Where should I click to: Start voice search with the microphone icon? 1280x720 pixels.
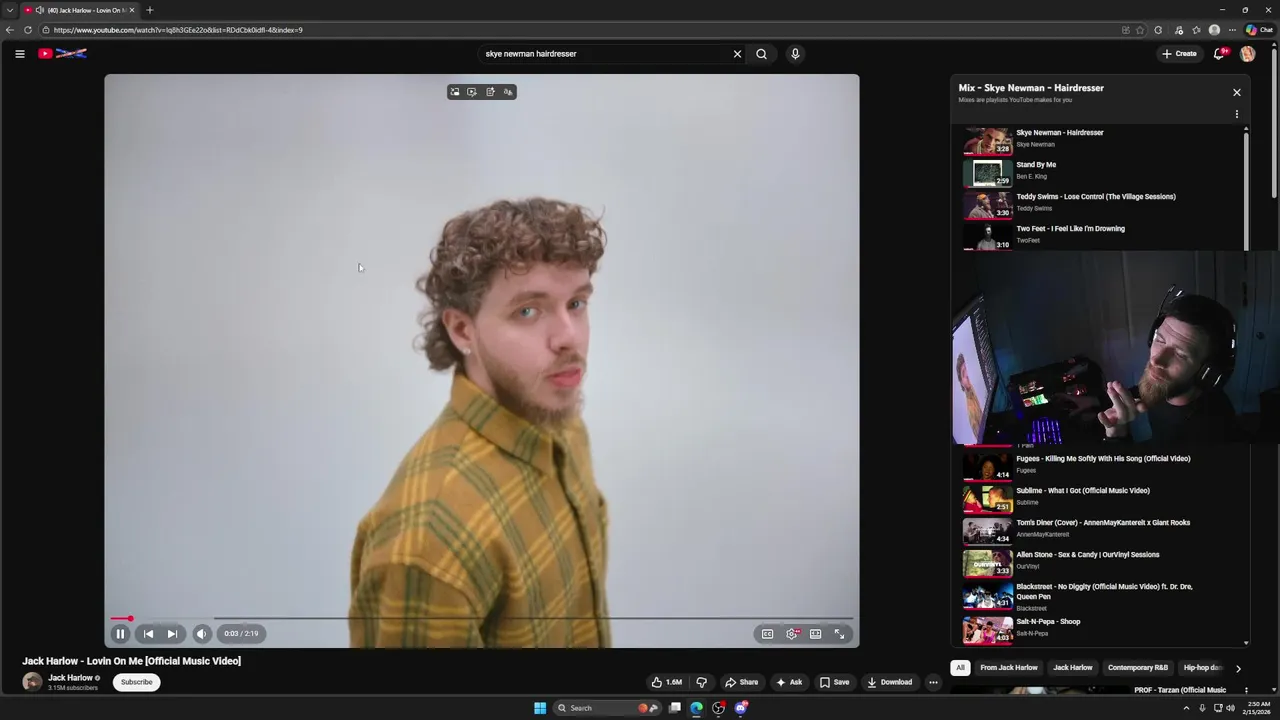pyautogui.click(x=795, y=54)
